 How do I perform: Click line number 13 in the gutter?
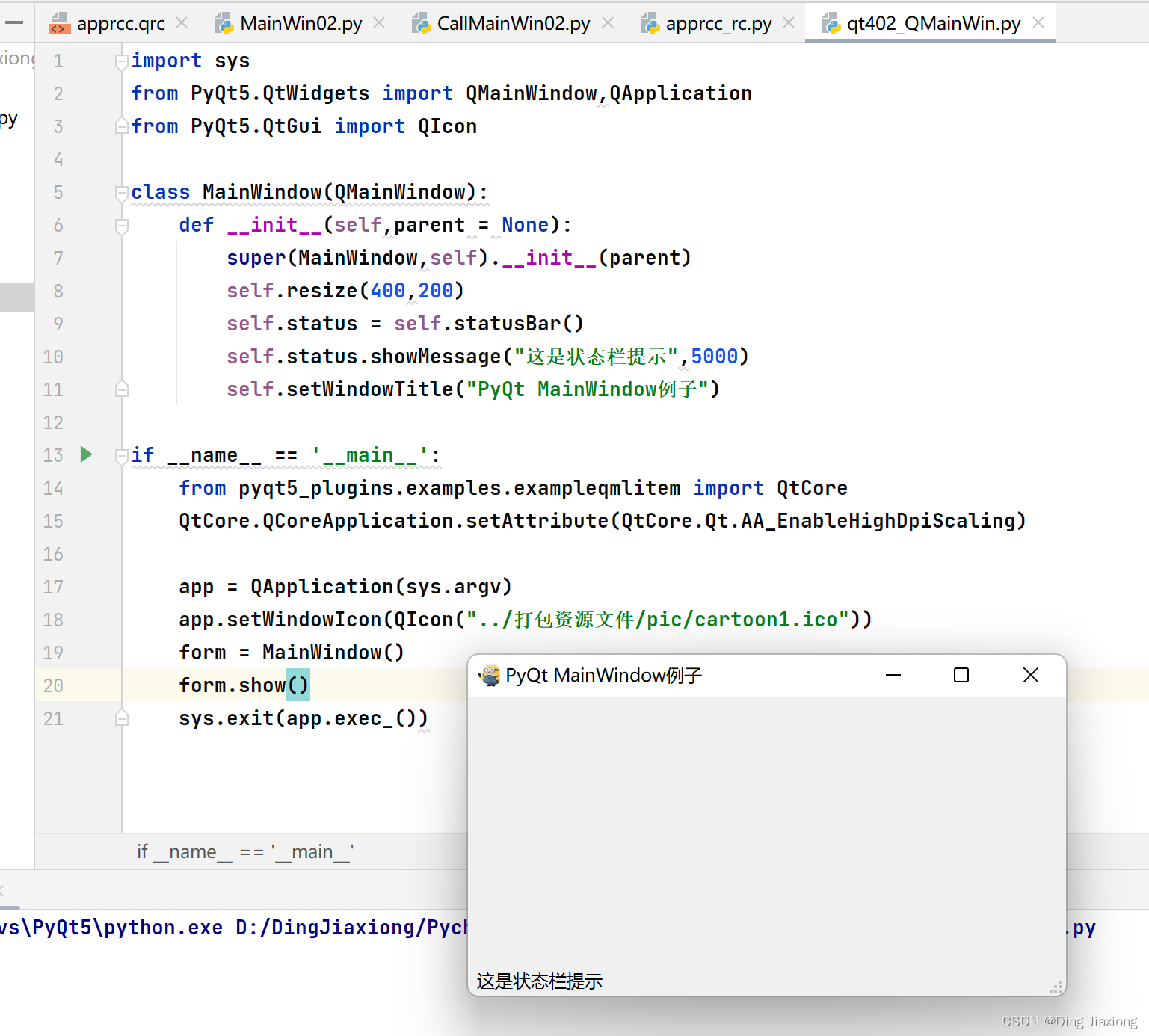pyautogui.click(x=53, y=455)
